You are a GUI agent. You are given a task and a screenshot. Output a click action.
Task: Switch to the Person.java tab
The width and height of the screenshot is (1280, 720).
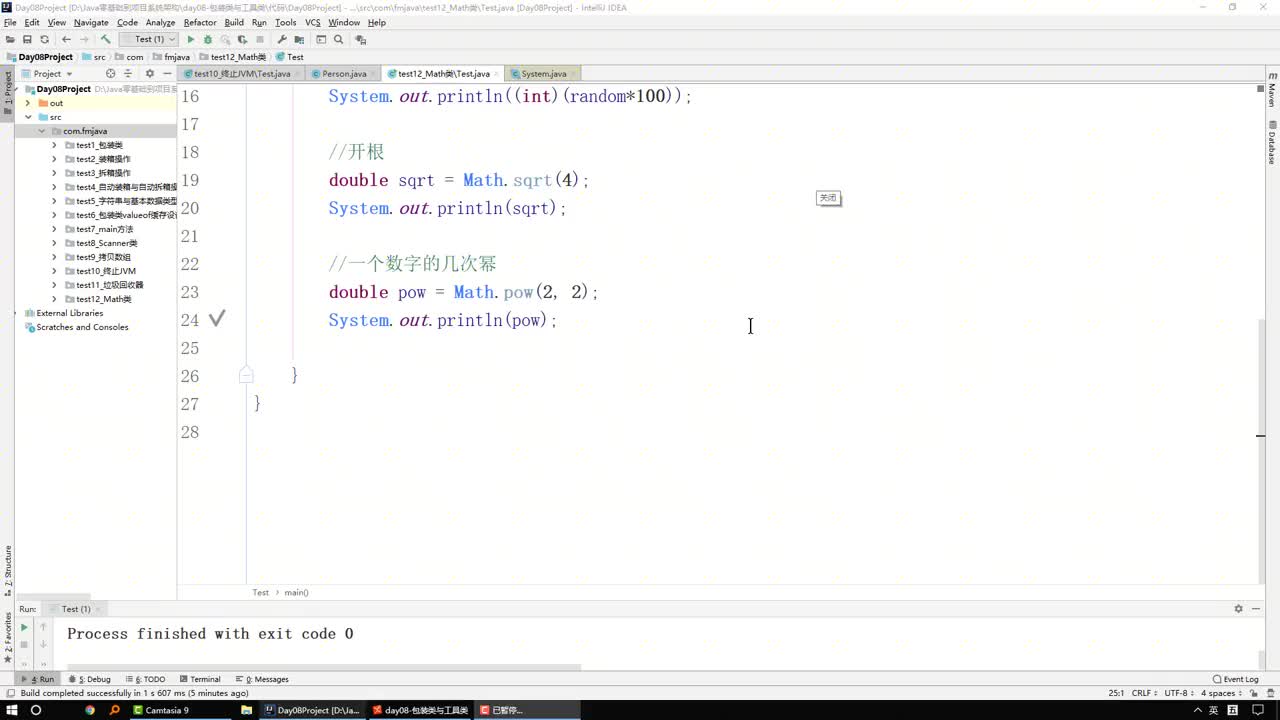[x=344, y=74]
